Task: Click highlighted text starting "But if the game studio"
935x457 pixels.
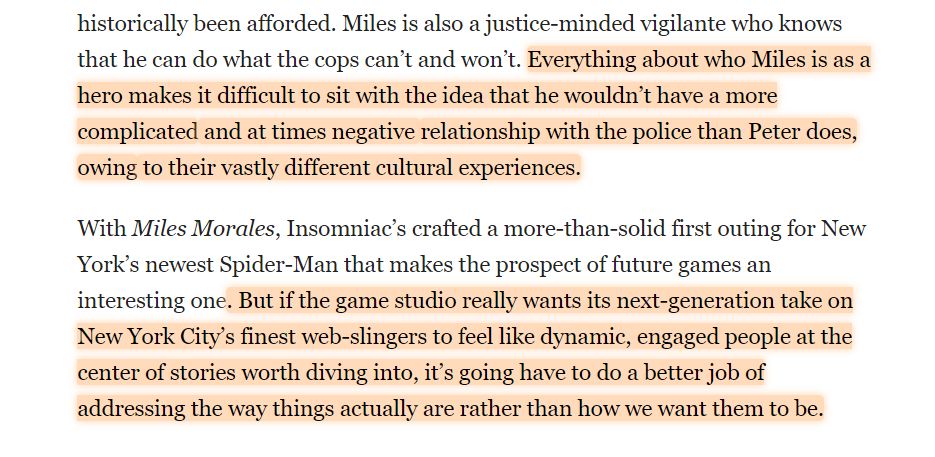Action: 540,302
